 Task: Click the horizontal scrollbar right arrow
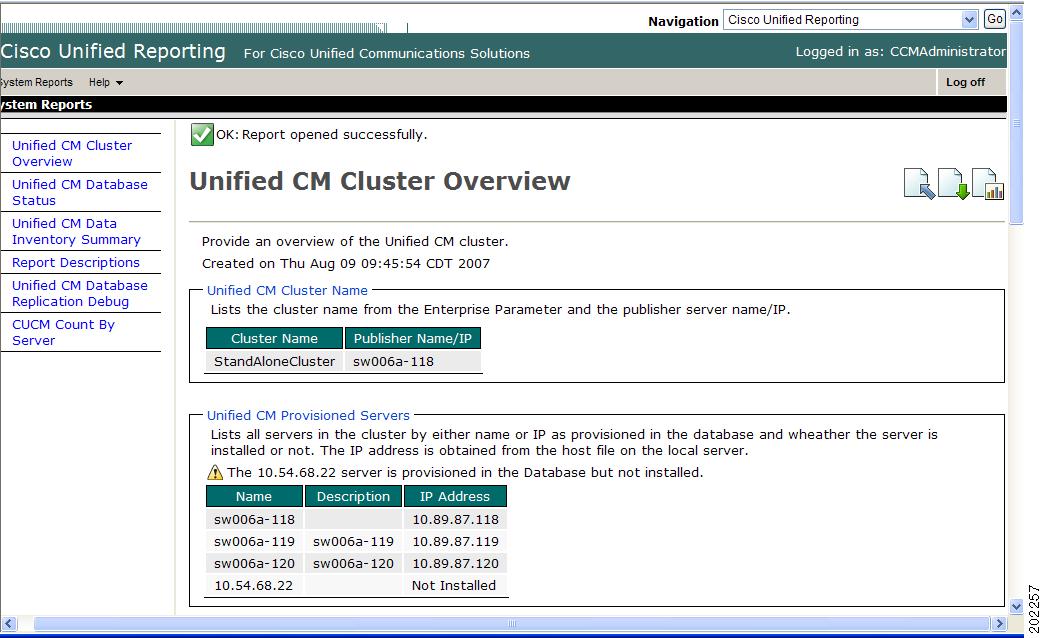[x=999, y=623]
